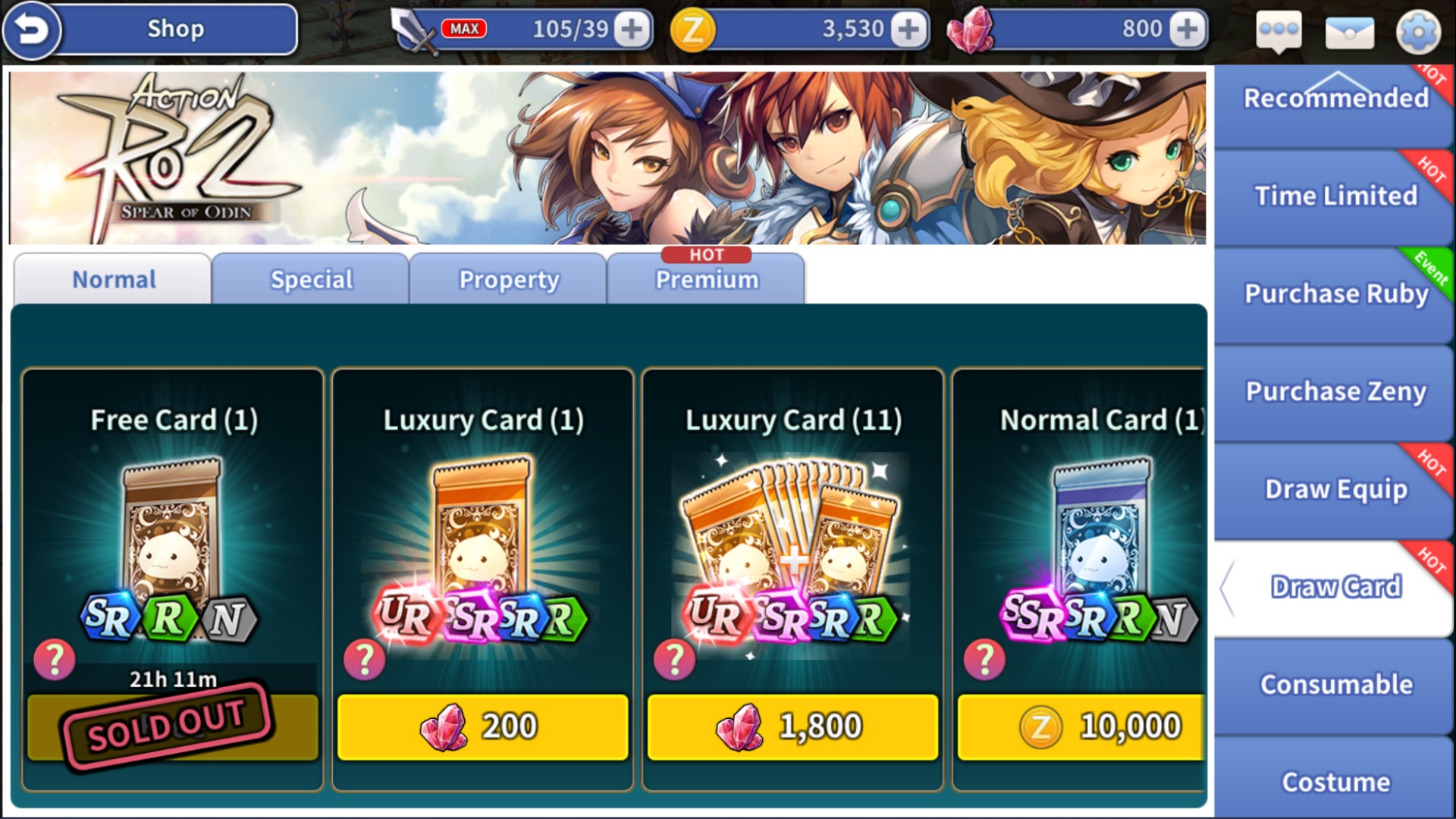Go back using the return arrow icon

pyautogui.click(x=31, y=30)
